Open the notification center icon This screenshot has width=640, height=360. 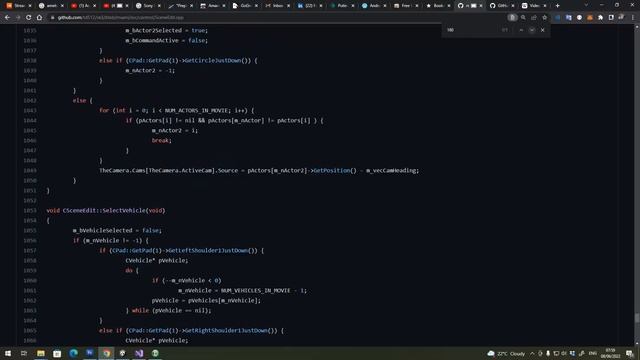(x=630, y=353)
